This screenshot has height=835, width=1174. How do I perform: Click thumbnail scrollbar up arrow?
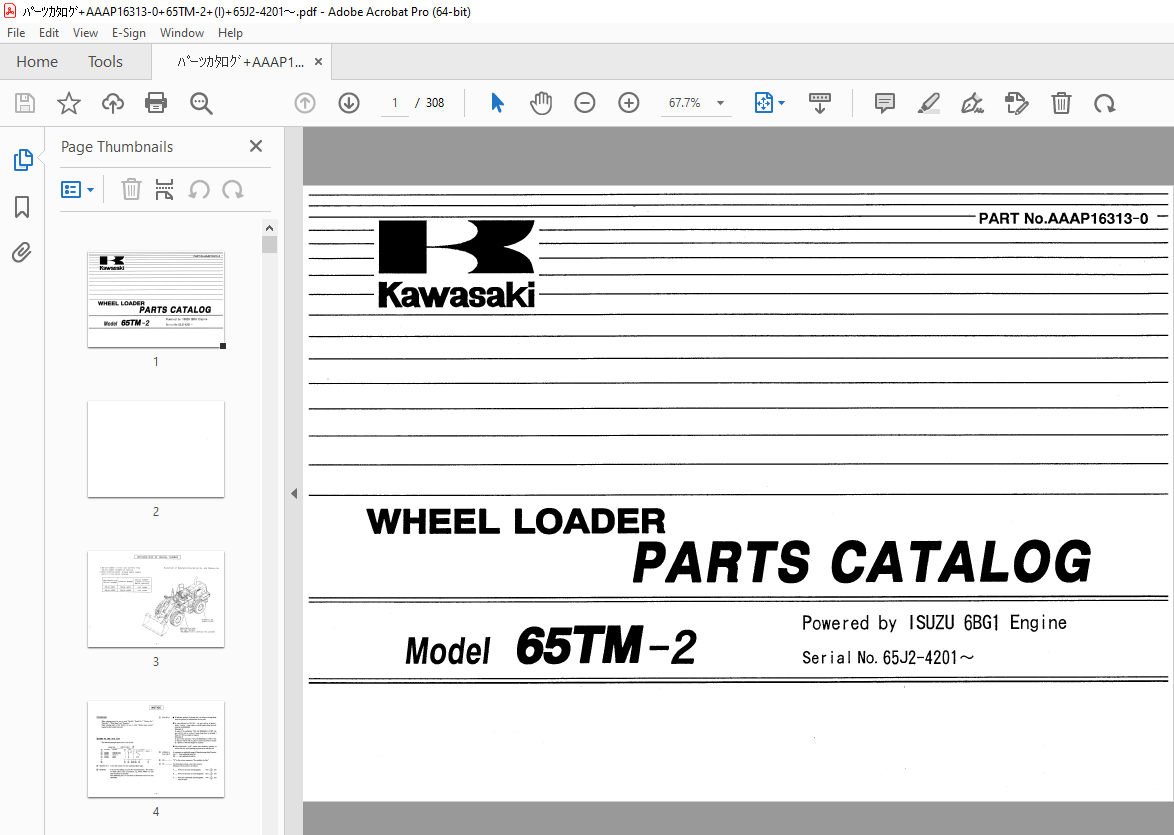(x=270, y=228)
